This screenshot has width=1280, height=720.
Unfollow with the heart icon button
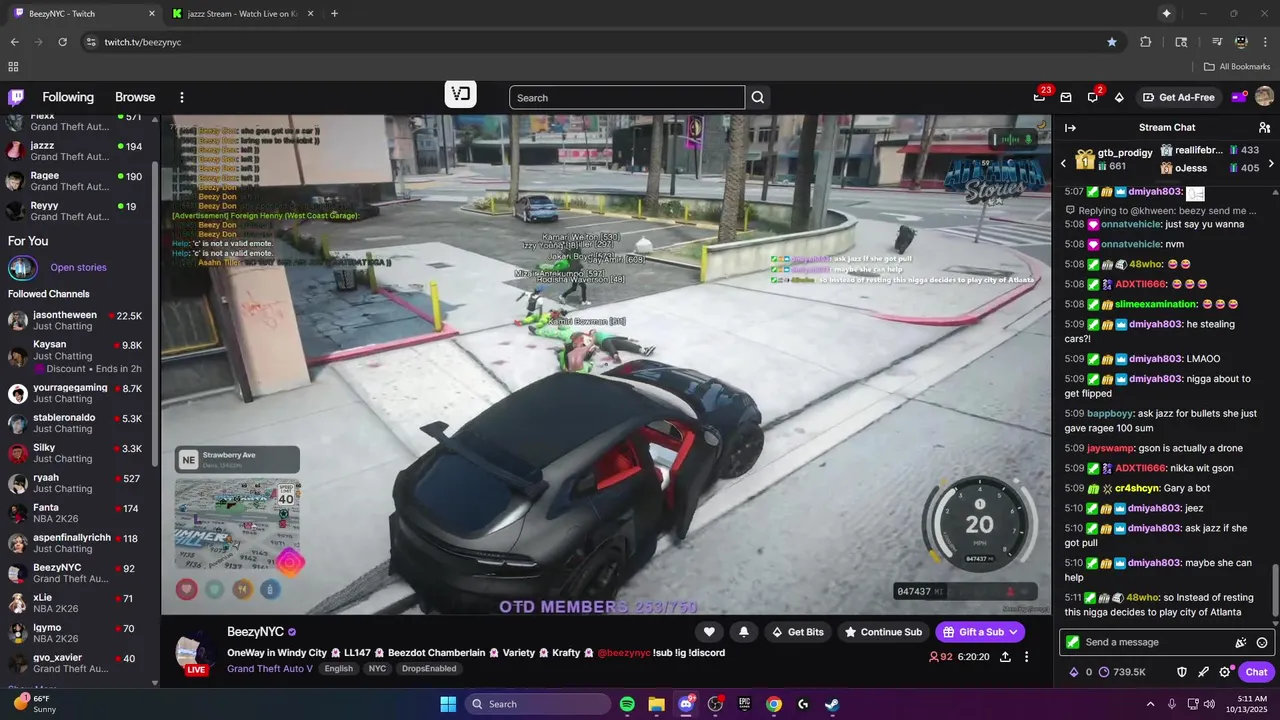pos(709,632)
